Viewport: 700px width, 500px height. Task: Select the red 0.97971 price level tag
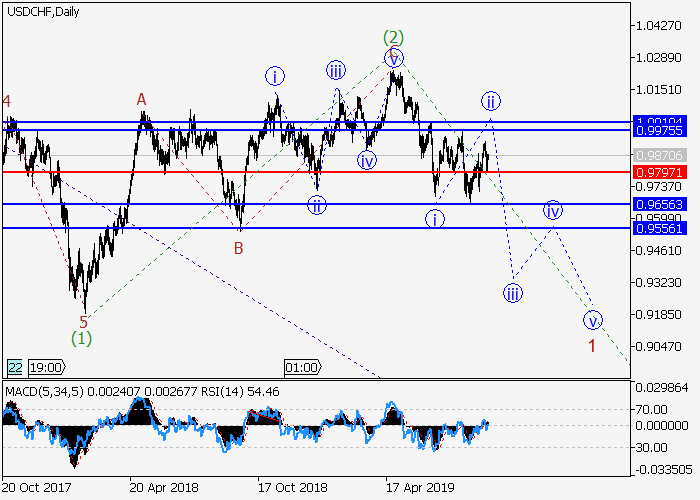tap(658, 172)
